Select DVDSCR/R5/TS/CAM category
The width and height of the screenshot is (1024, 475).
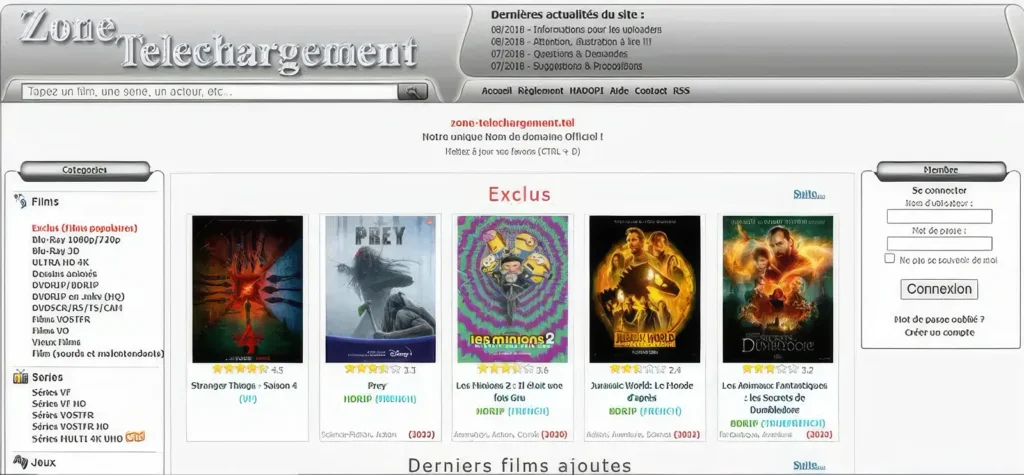77,308
